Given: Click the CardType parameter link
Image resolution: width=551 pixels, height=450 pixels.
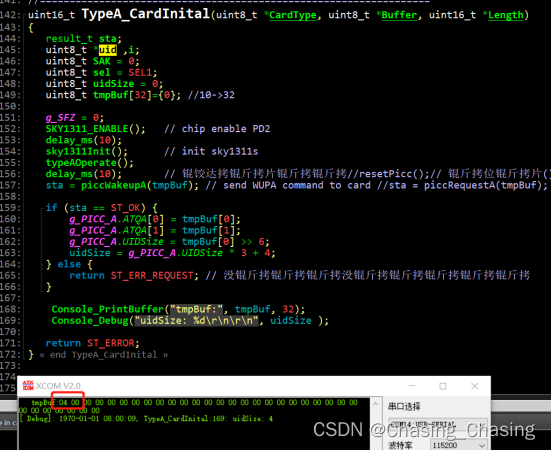Looking at the screenshot, I should coord(293,15).
